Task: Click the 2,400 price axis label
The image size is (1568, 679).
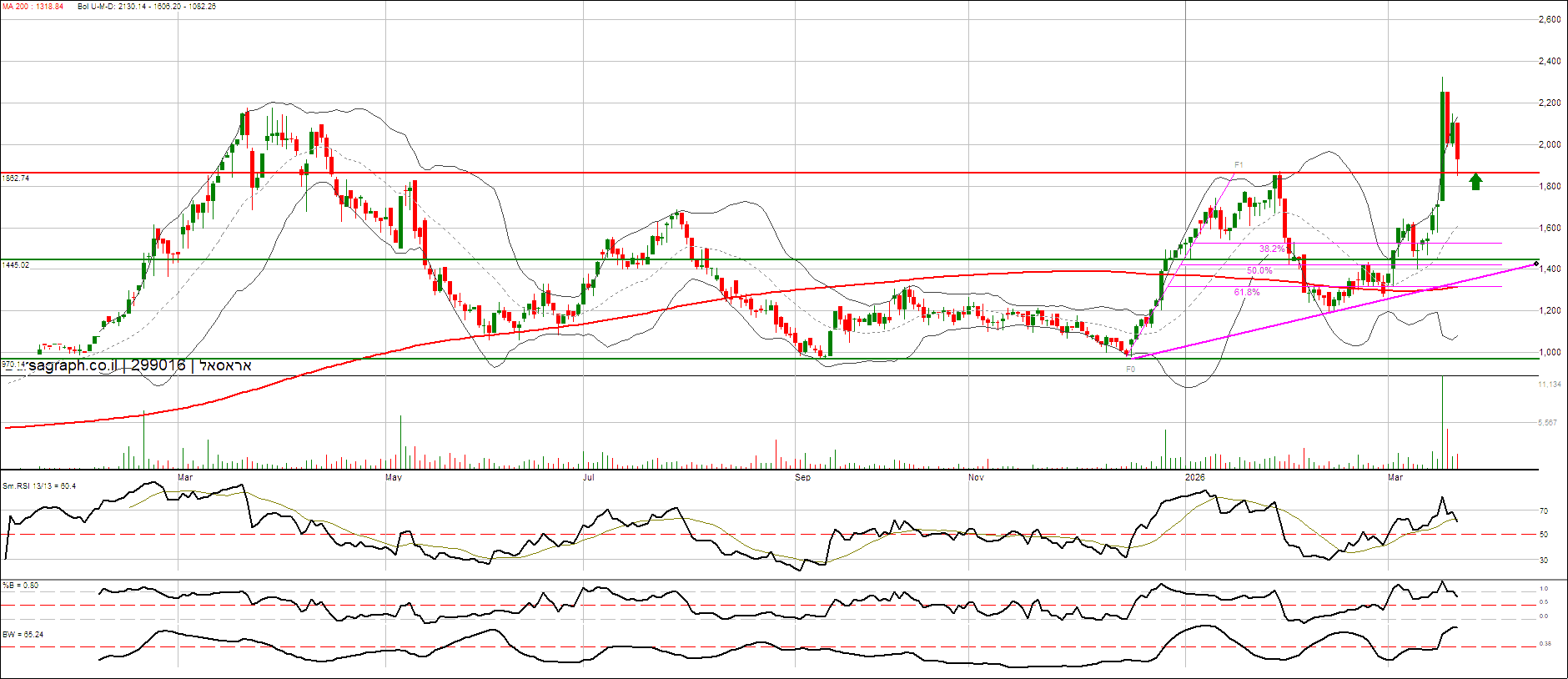Action: 1549,61
